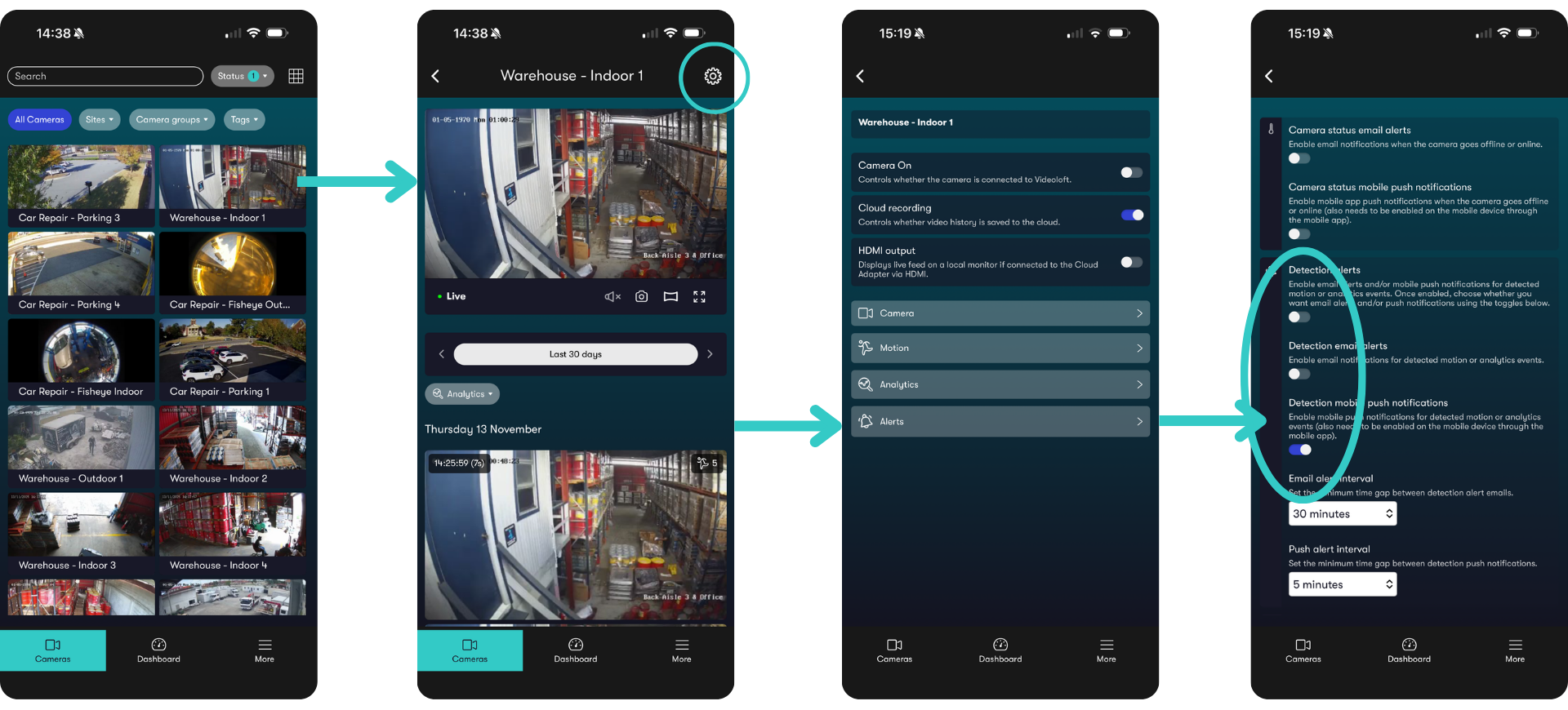Open the Analytics filter on live view screen
This screenshot has height=710, width=1568.
[x=462, y=393]
